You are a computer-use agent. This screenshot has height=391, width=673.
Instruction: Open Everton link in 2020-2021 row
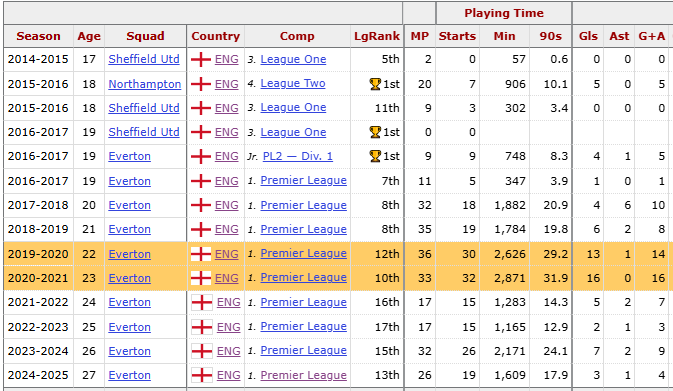click(x=130, y=278)
